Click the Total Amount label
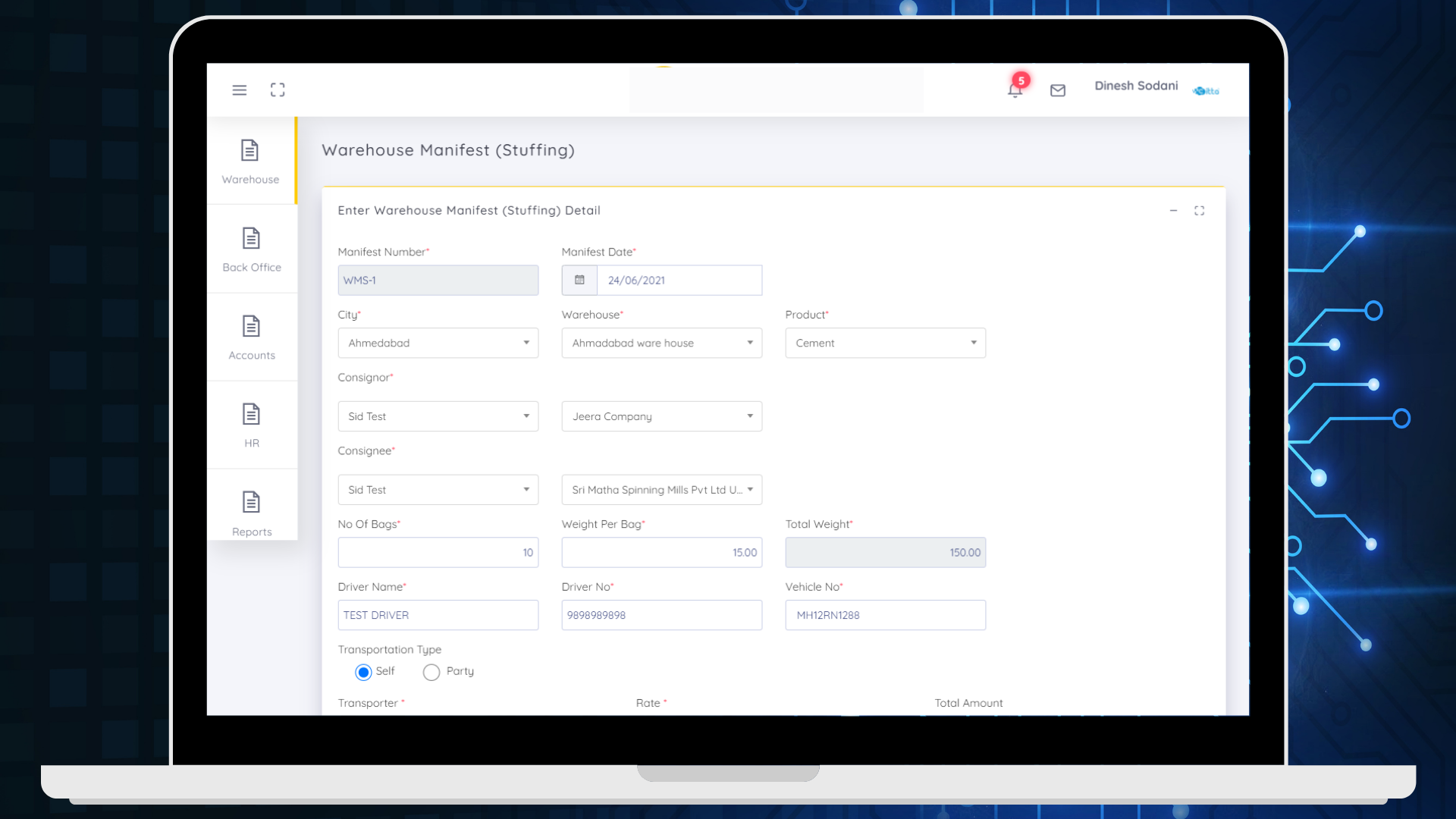1456x819 pixels. [x=968, y=703]
